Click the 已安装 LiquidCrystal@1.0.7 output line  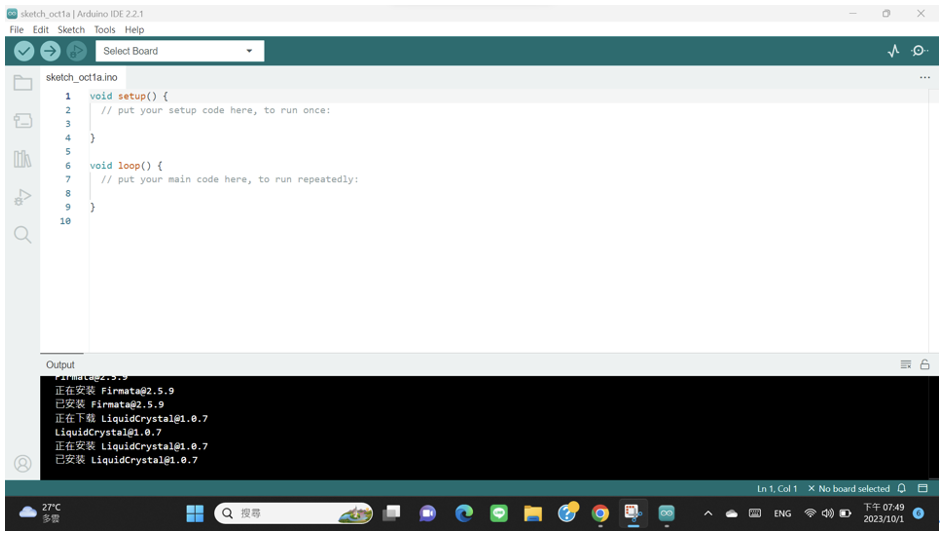coord(126,460)
